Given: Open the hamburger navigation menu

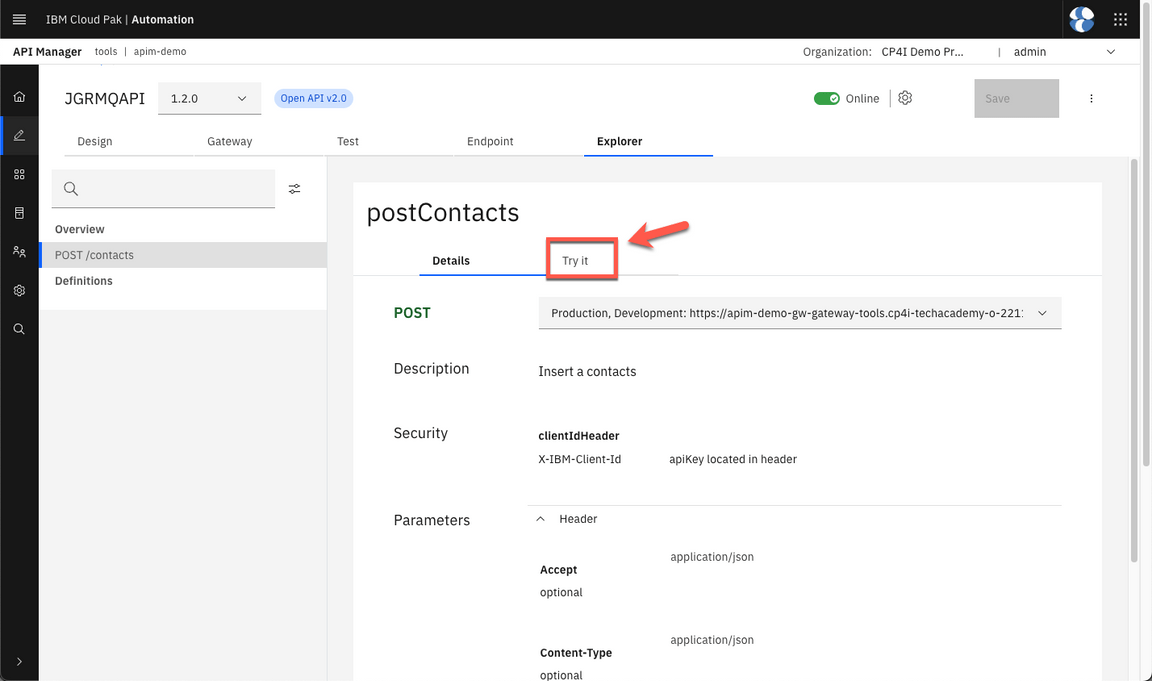Looking at the screenshot, I should coord(19,19).
